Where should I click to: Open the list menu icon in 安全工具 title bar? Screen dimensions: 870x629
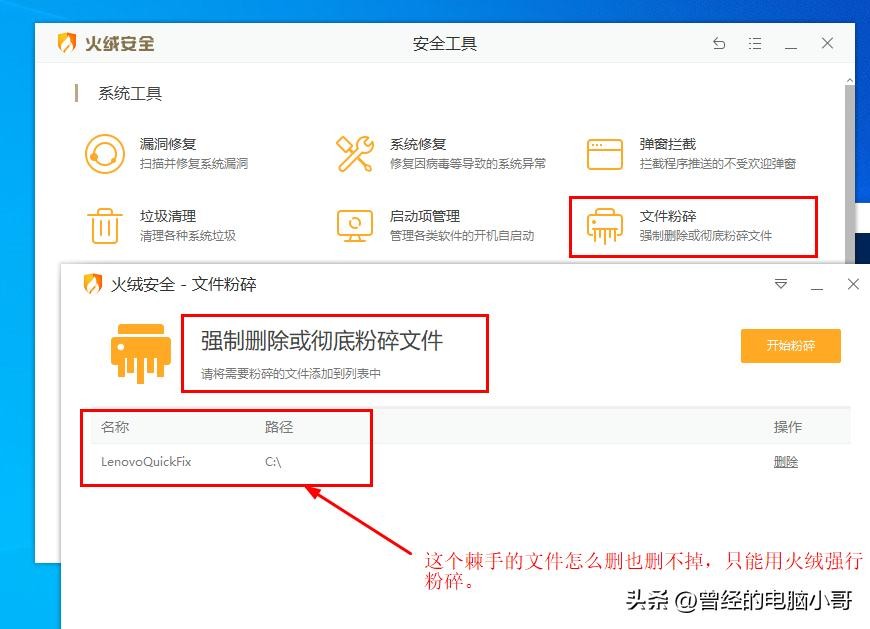[755, 44]
